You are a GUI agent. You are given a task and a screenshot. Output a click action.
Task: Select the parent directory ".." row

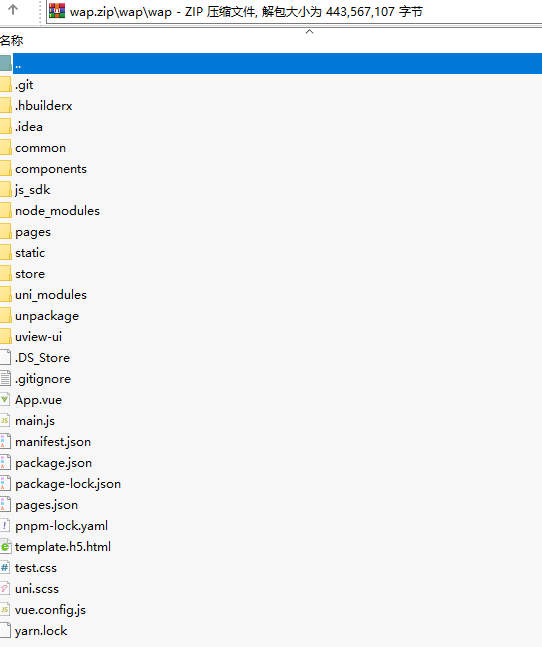point(271,64)
